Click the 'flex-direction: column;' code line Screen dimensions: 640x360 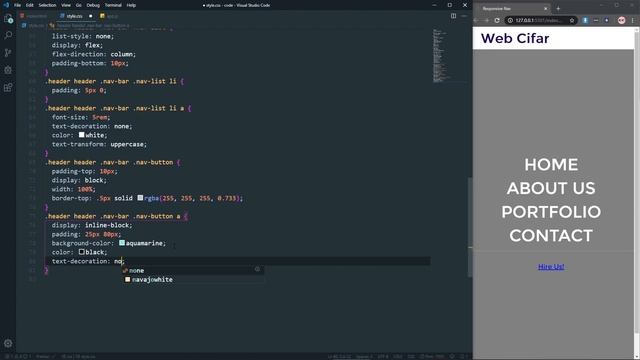(94, 54)
